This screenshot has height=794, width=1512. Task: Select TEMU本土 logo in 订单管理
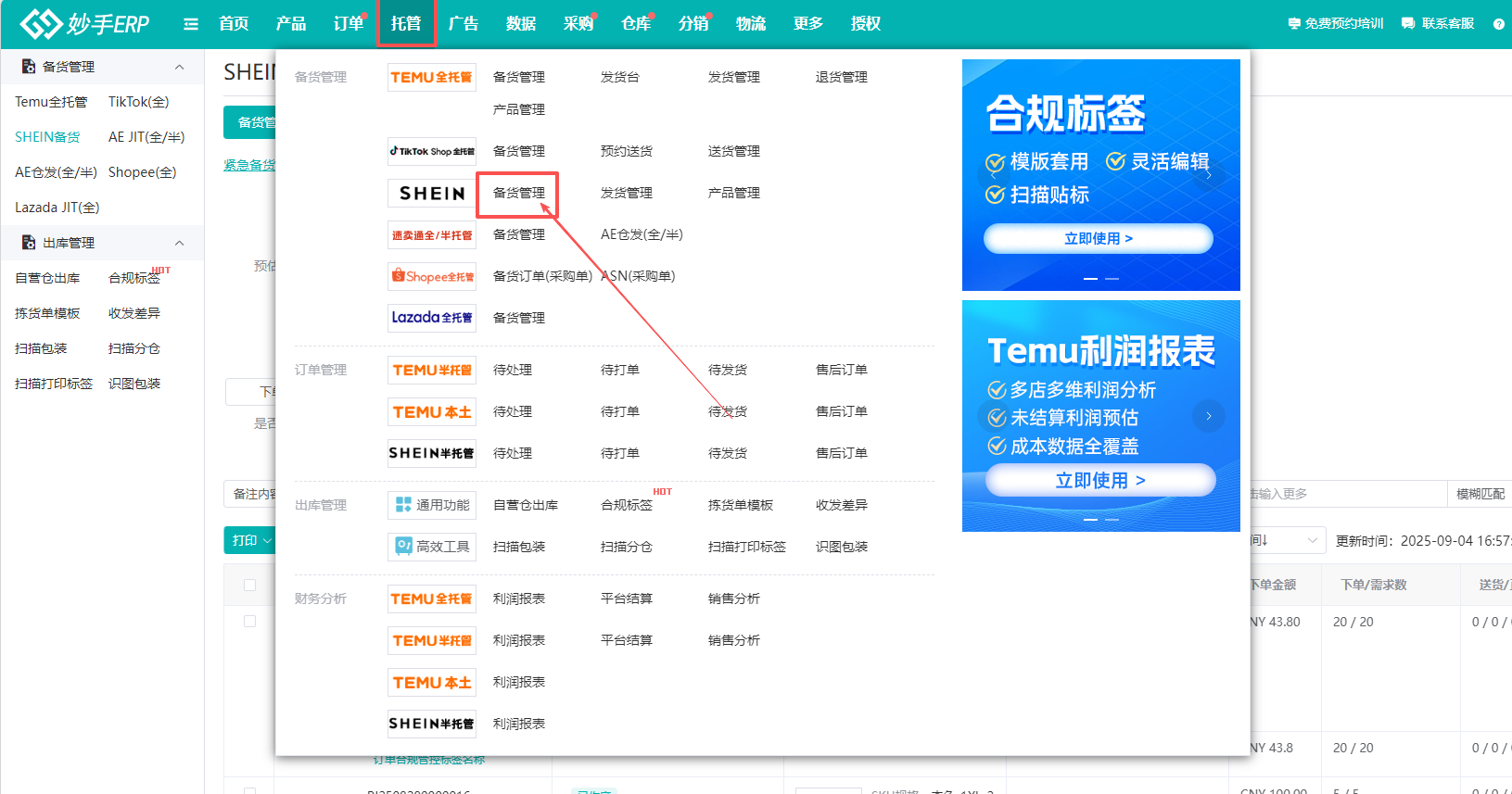click(x=432, y=411)
